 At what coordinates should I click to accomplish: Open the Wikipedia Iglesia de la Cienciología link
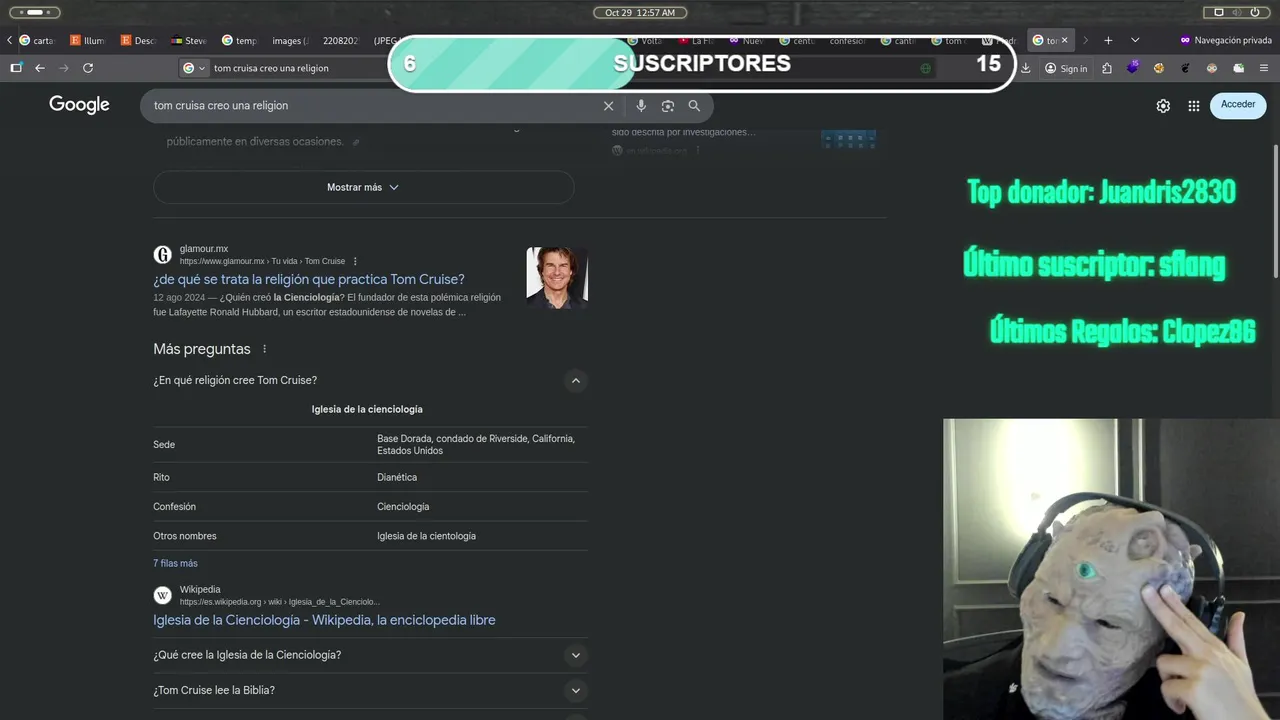pos(324,620)
